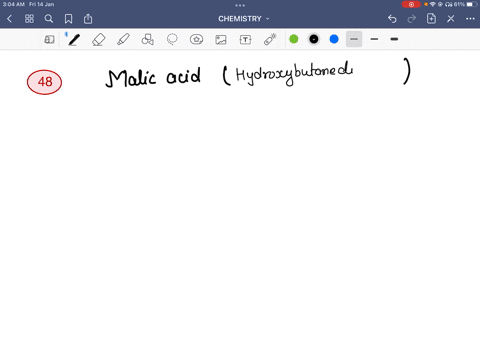Select the Laser pointer tool

click(x=270, y=39)
